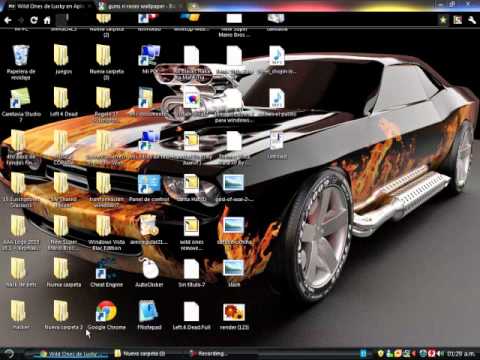The height and width of the screenshot is (360, 480).
Task: Launch the AutoClicker mouse icon
Action: 149,273
